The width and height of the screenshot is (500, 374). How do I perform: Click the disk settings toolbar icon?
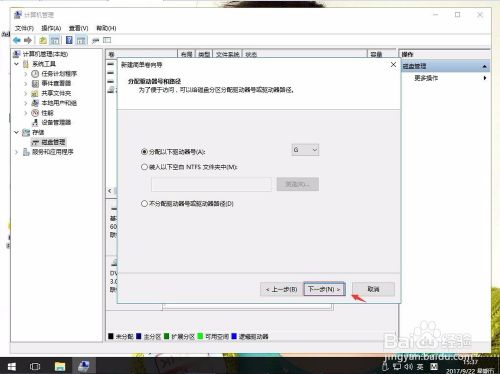tap(96, 40)
